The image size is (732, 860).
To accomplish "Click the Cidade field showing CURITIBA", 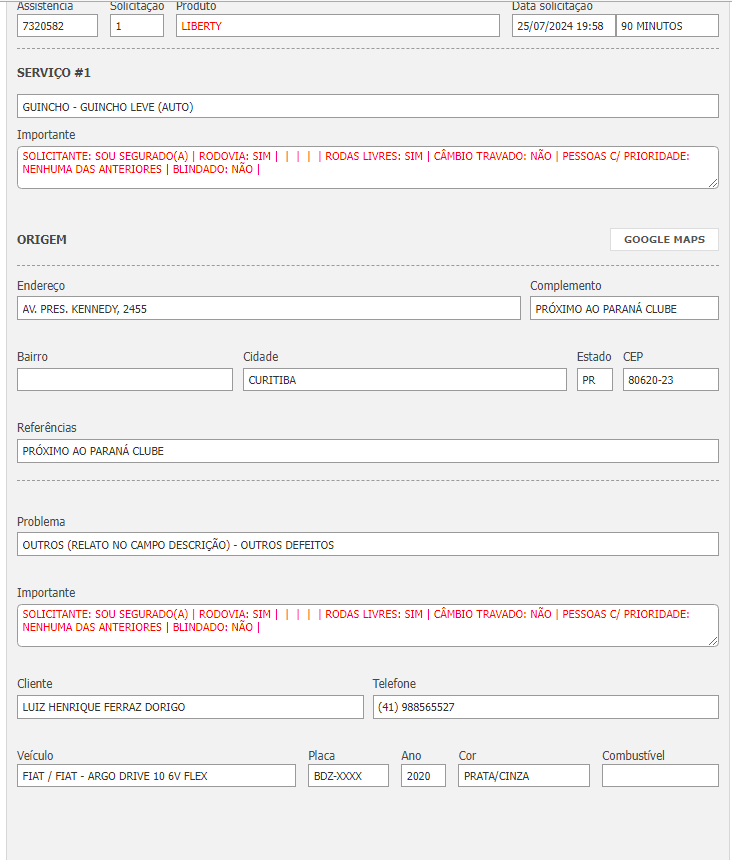I will [404, 380].
